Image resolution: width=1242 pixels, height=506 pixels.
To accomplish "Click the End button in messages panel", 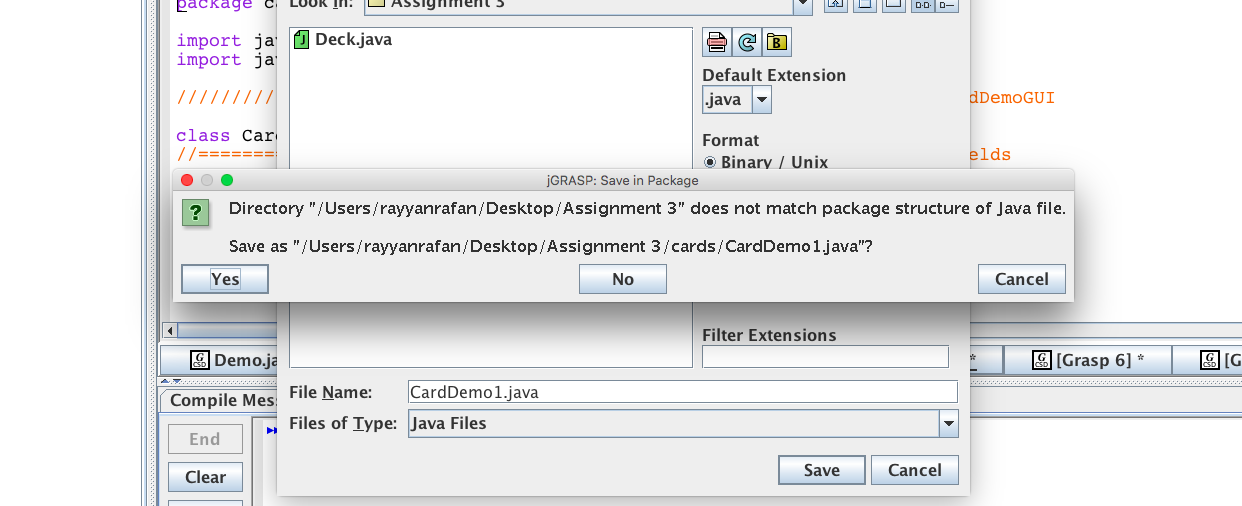I will click(x=205, y=439).
